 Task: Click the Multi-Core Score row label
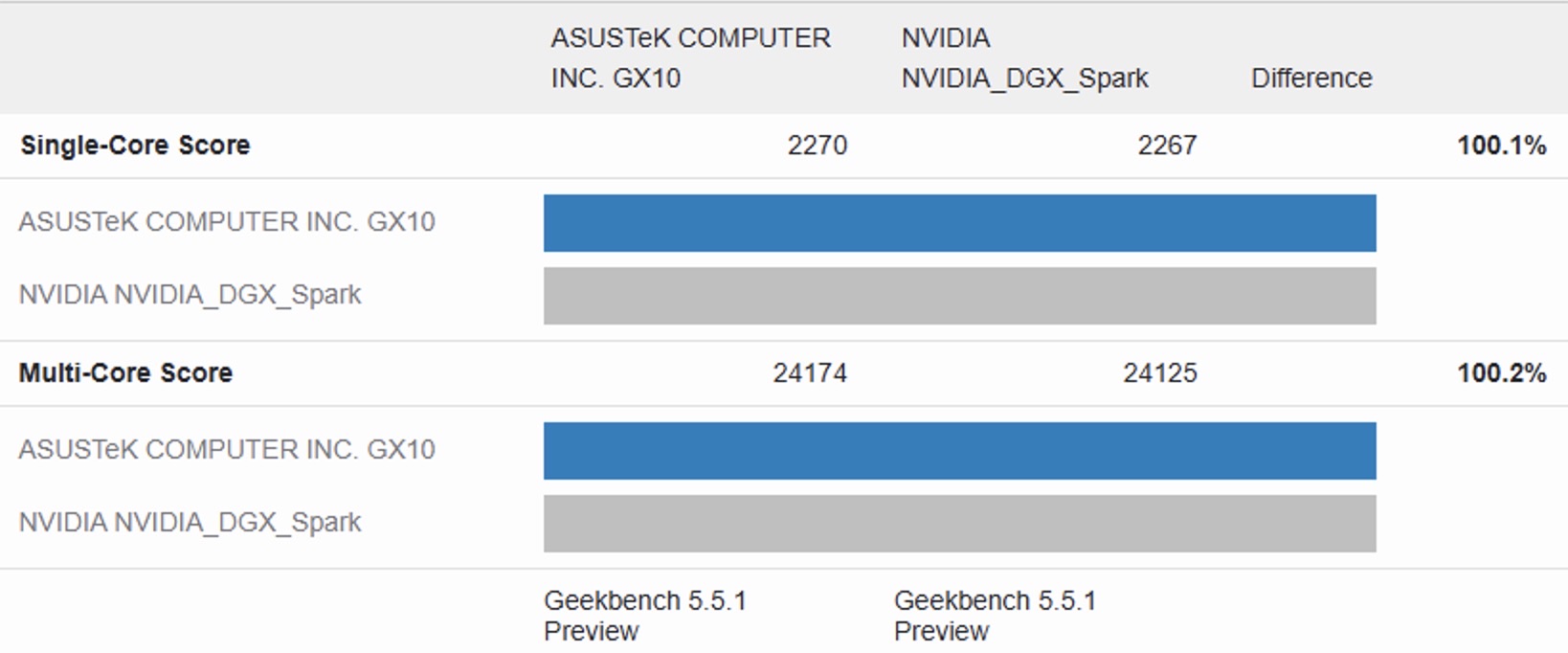125,373
